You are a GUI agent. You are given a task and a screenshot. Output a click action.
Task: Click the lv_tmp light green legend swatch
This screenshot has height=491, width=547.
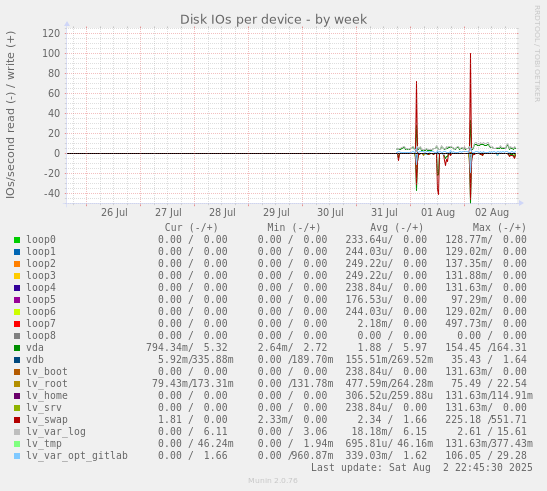coord(17,444)
